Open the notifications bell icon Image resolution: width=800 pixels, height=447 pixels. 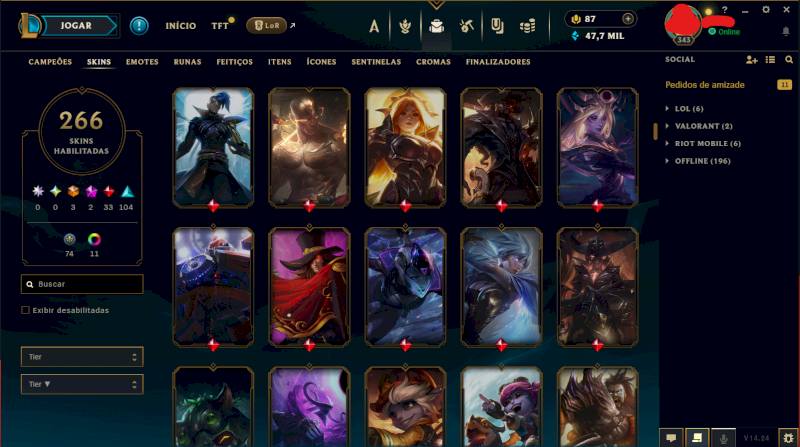click(x=786, y=32)
